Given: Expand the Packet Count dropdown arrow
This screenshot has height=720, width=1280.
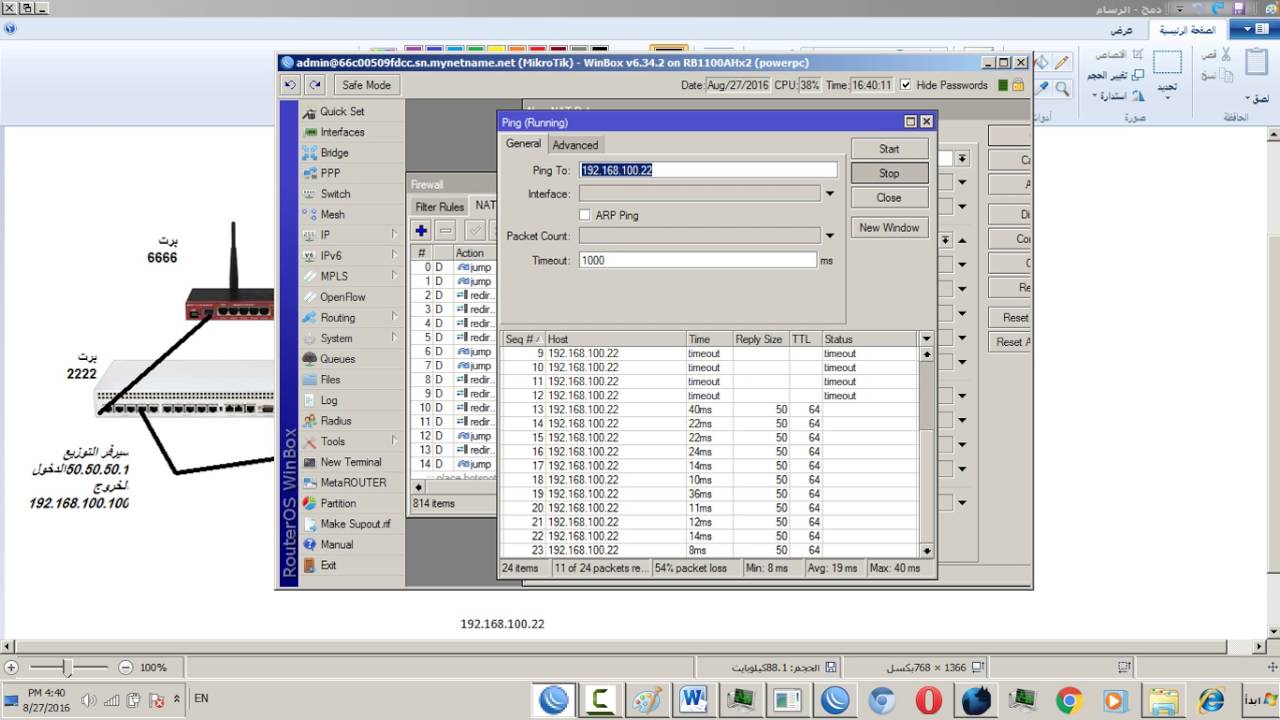Looking at the screenshot, I should (x=830, y=236).
